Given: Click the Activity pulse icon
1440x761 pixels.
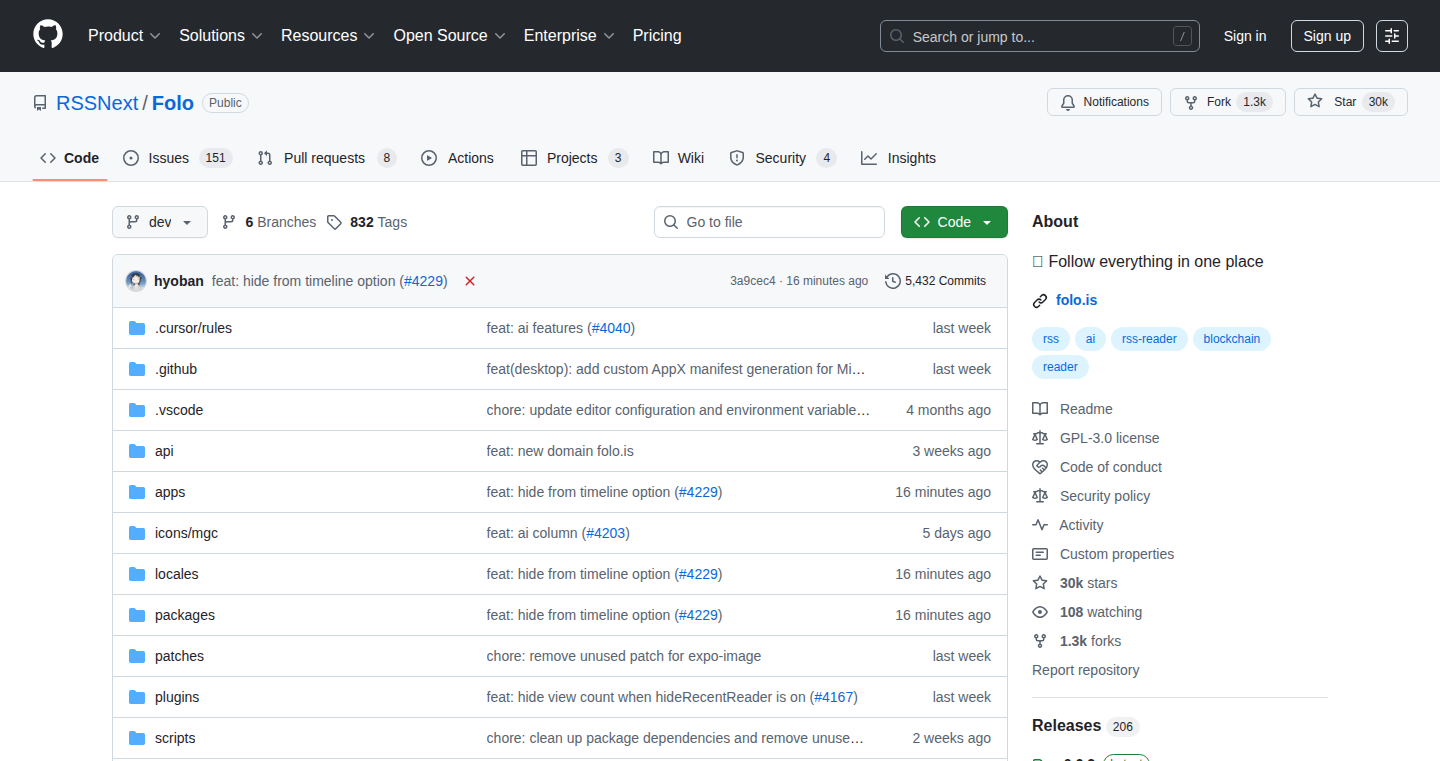Looking at the screenshot, I should [x=1040, y=525].
